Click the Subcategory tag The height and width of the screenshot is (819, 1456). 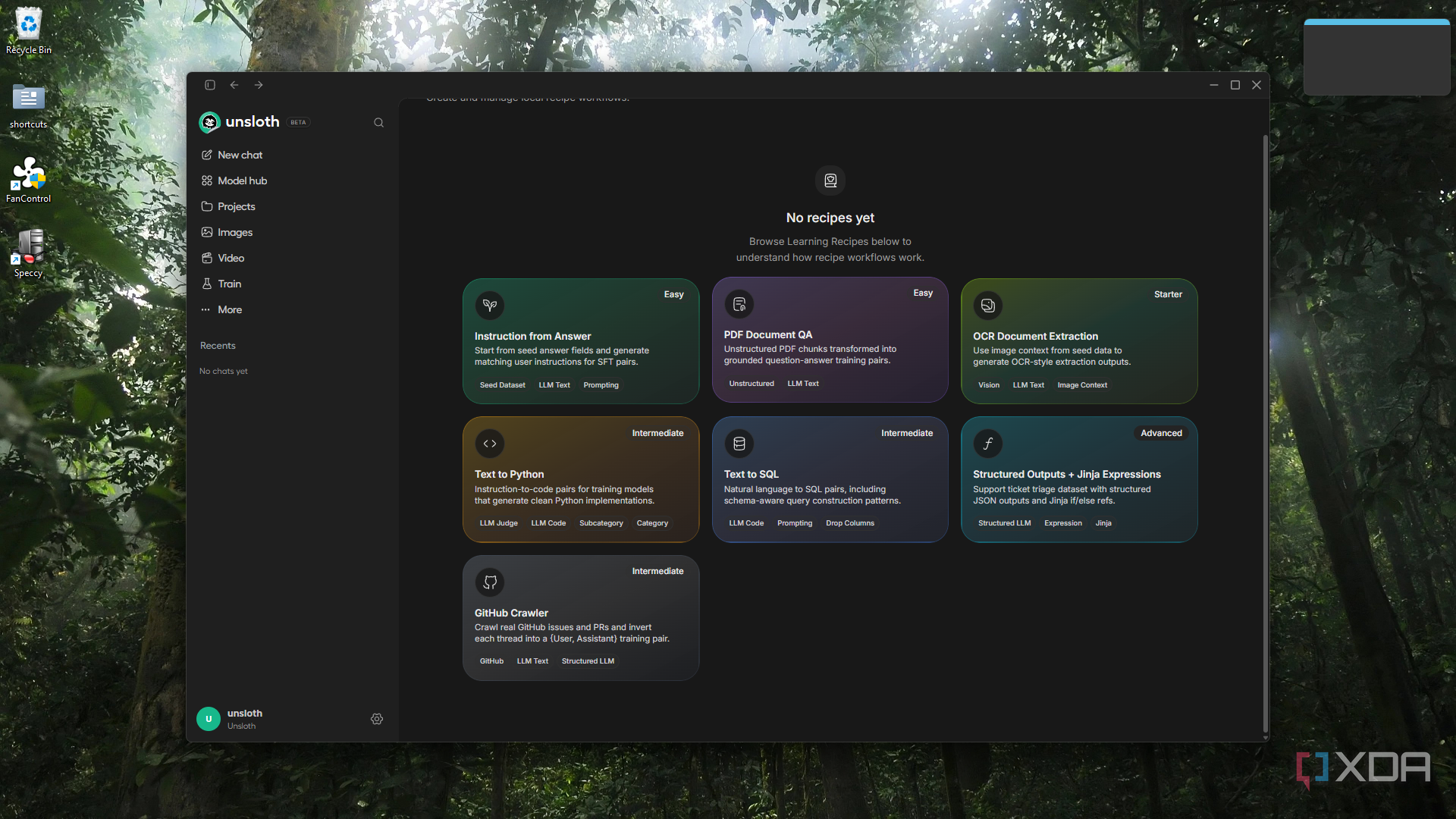[601, 523]
